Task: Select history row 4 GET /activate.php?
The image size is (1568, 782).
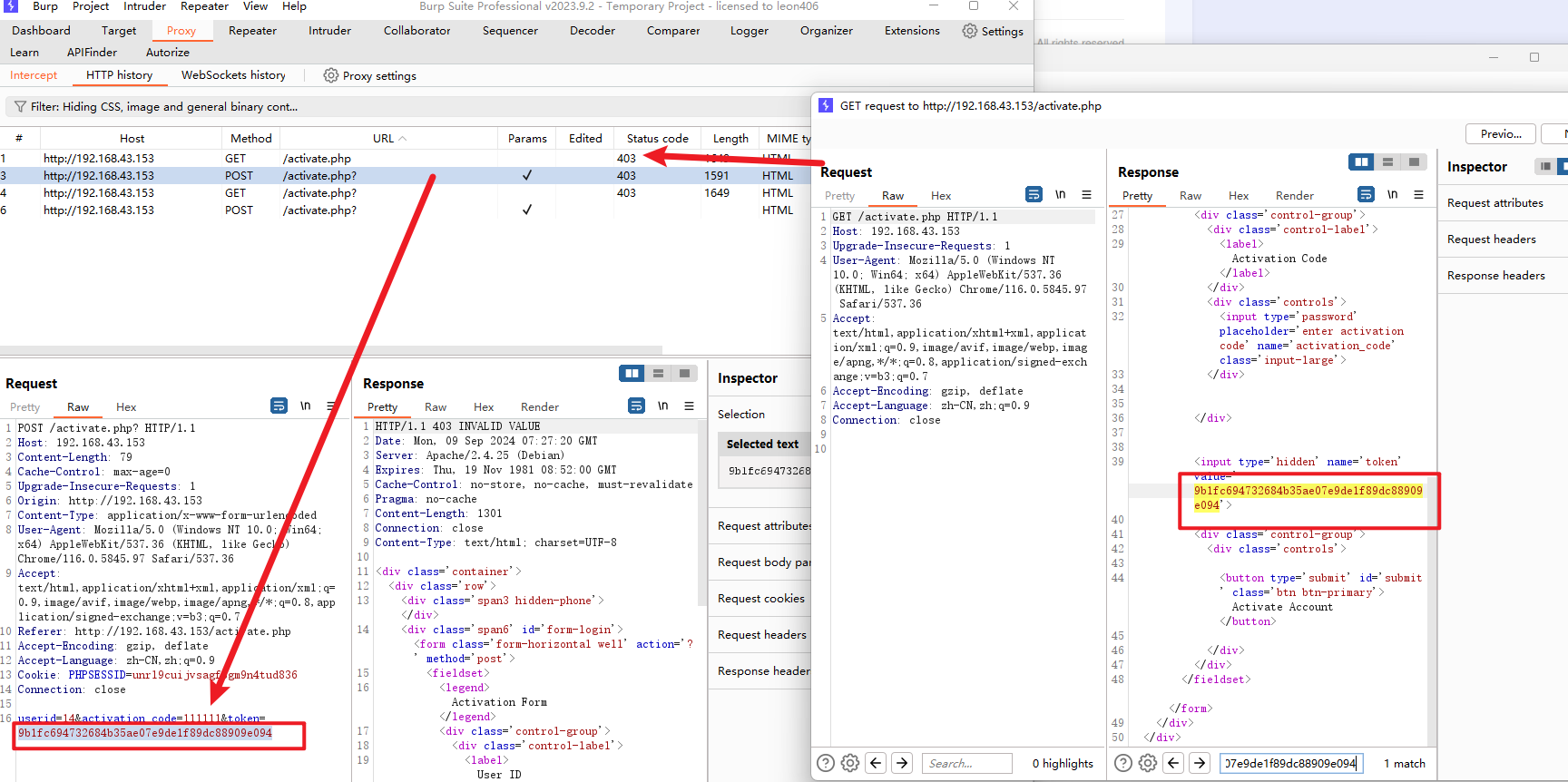Action: coord(406,193)
